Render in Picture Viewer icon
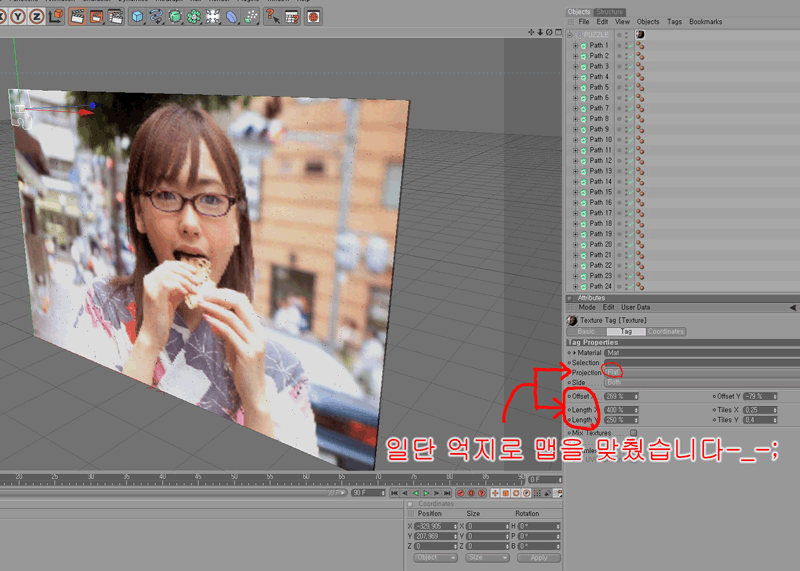The width and height of the screenshot is (800, 571). [96, 17]
